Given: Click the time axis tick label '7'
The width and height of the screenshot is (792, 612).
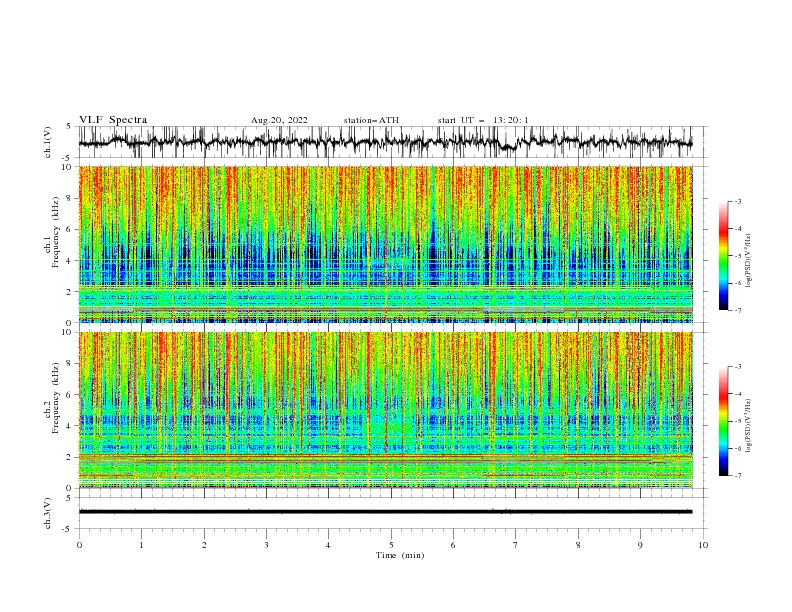Looking at the screenshot, I should click(x=516, y=545).
